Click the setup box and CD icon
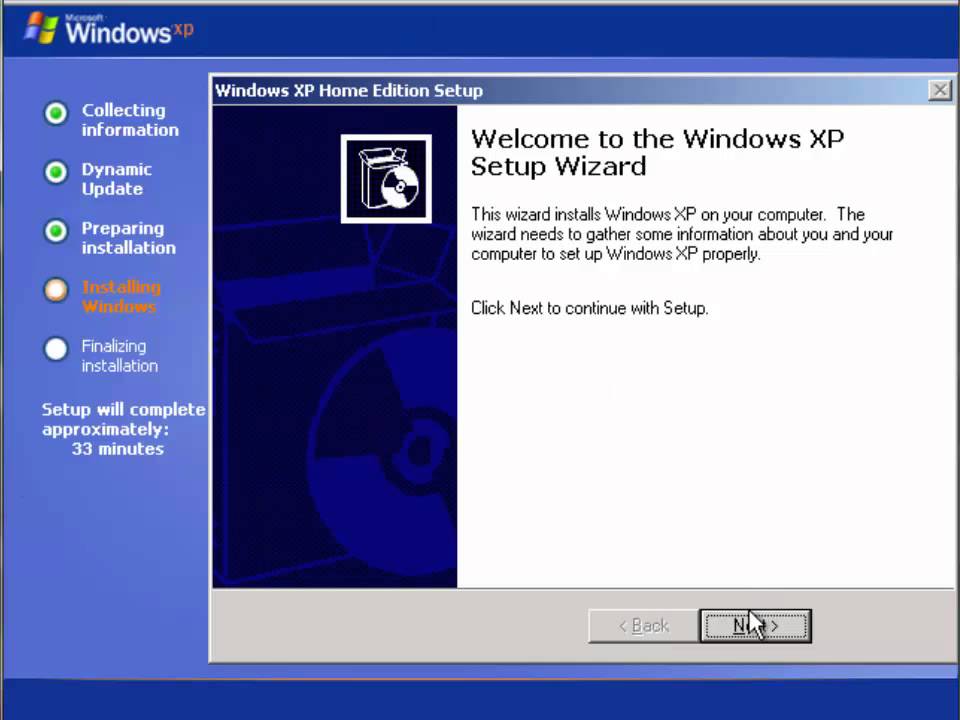Screen dimensions: 960x720 pyautogui.click(x=386, y=179)
